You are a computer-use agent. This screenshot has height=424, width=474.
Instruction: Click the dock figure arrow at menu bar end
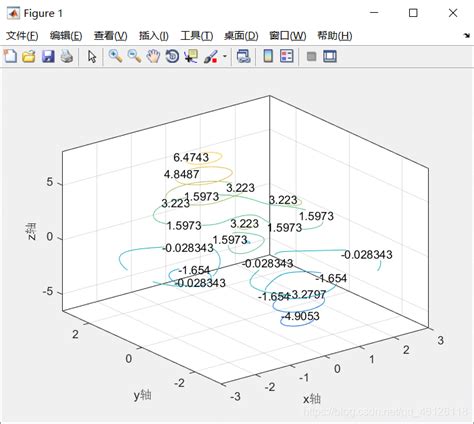(467, 35)
